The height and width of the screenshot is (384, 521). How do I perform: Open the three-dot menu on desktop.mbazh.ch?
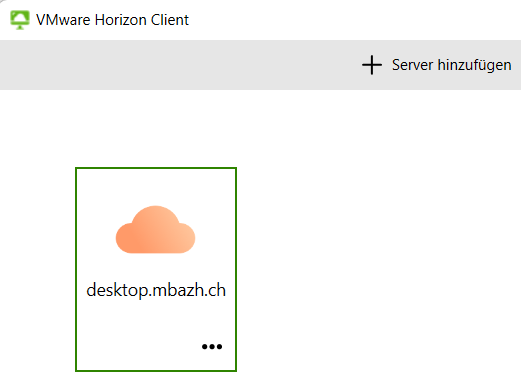[x=212, y=347]
